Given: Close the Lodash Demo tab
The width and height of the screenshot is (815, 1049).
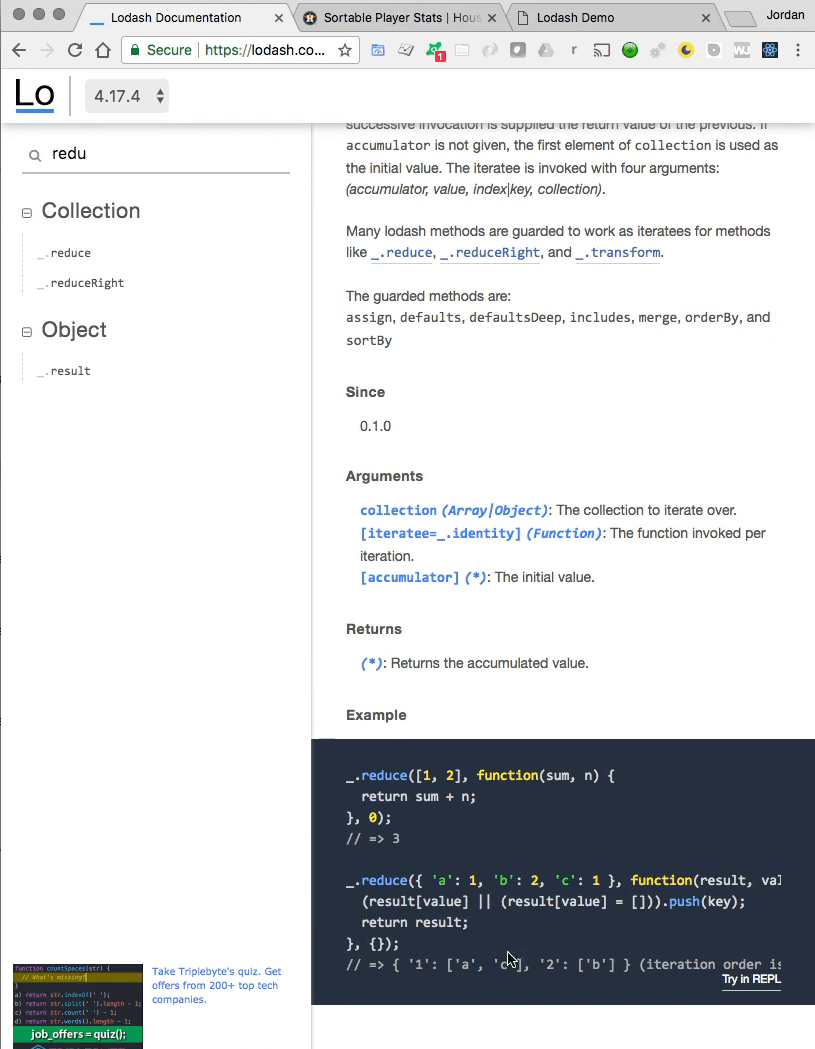Looking at the screenshot, I should (705, 18).
